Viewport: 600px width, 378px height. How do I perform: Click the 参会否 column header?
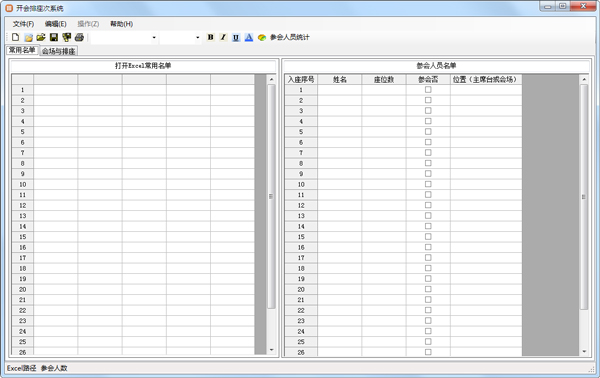[428, 80]
